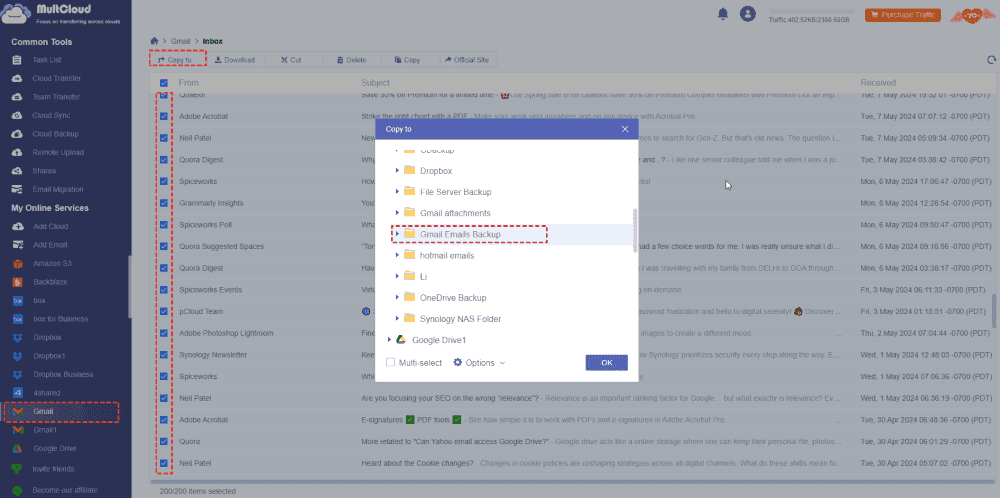Open the Backblaze service icon

point(18,282)
